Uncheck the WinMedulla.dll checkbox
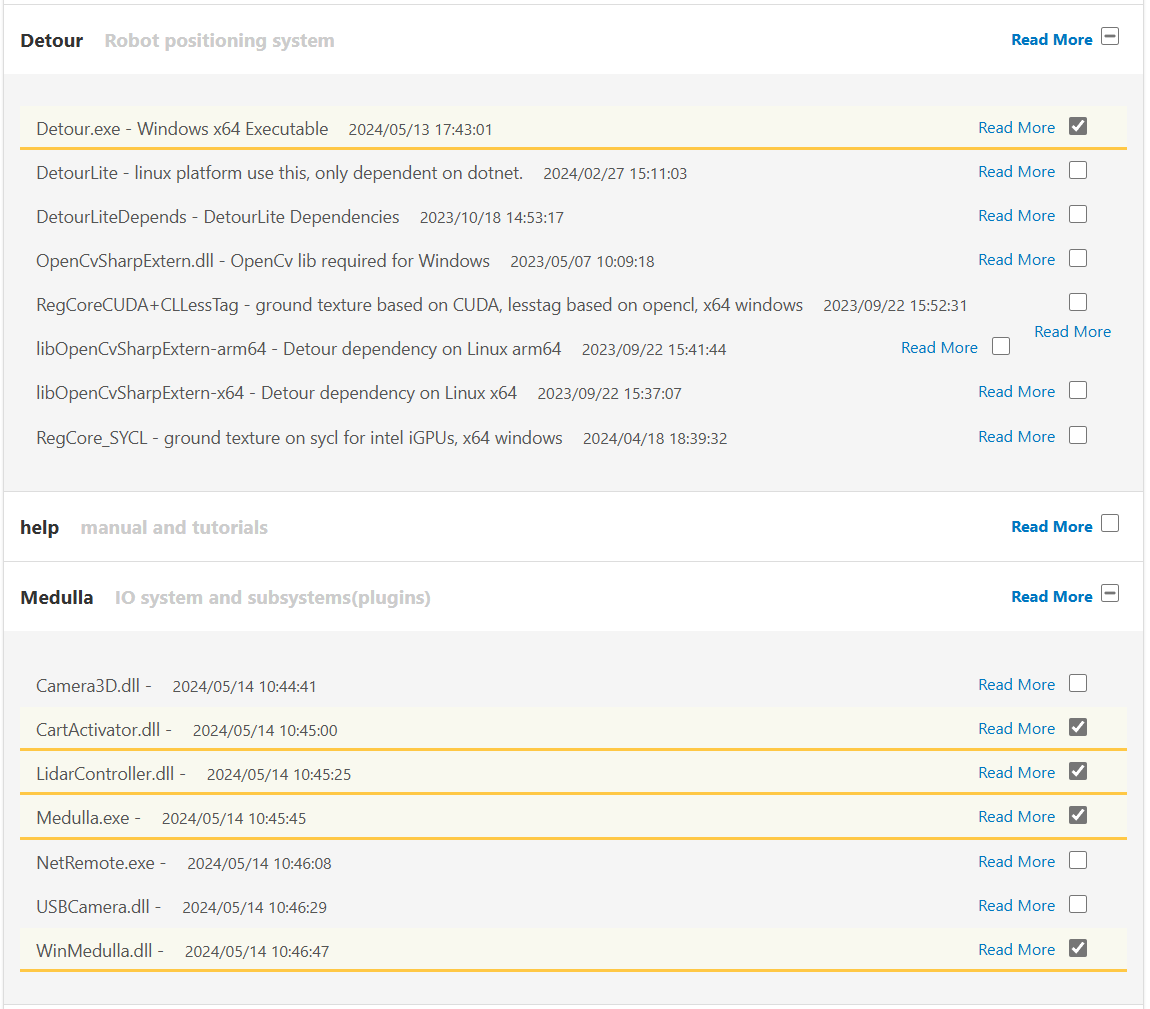 (x=1077, y=948)
